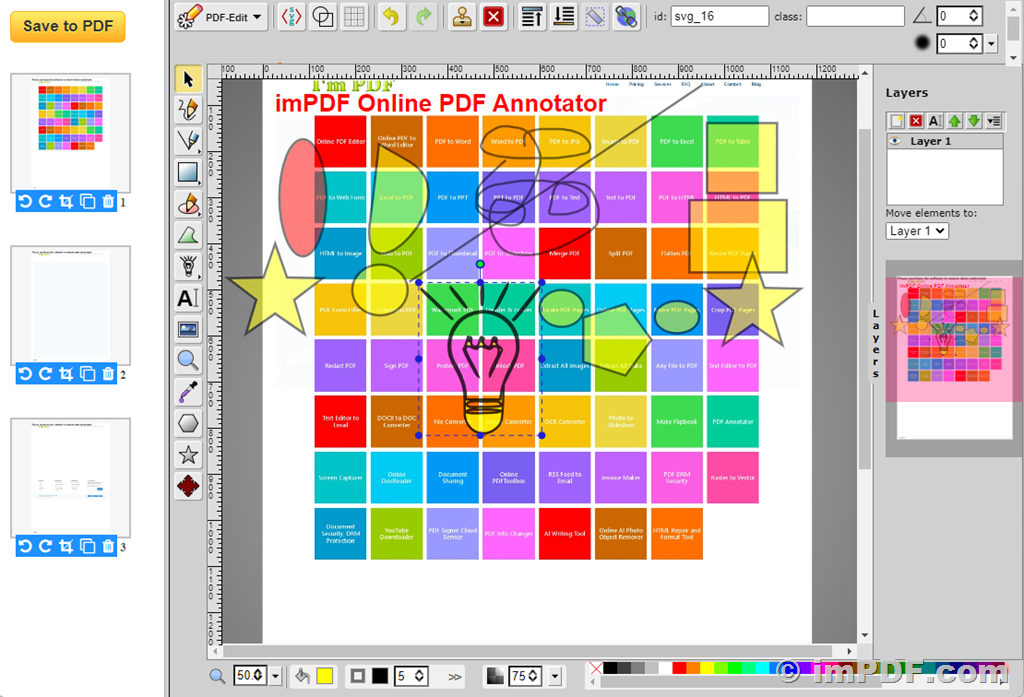The image size is (1024, 697).
Task: Click the id field containing svg_16
Action: click(x=719, y=16)
